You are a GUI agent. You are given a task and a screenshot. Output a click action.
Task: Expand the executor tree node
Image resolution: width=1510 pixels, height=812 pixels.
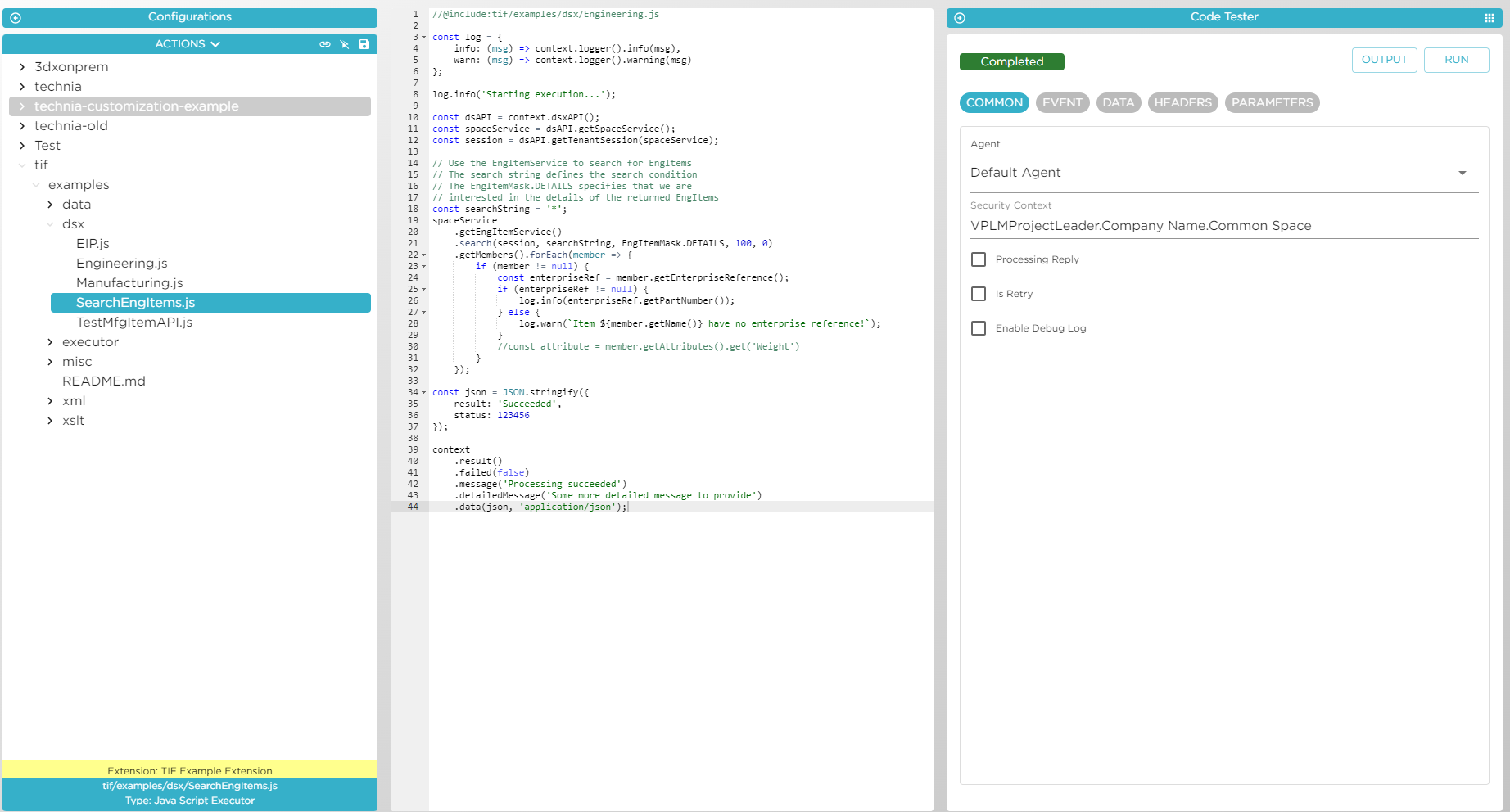51,341
